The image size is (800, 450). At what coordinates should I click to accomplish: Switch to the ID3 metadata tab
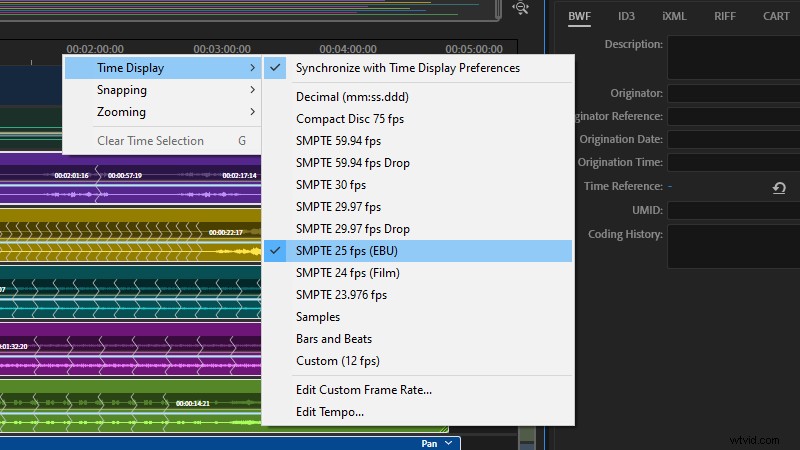click(627, 16)
